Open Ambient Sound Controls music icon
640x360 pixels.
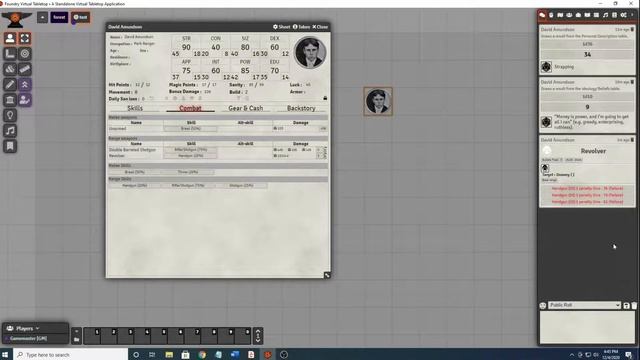click(x=10, y=131)
